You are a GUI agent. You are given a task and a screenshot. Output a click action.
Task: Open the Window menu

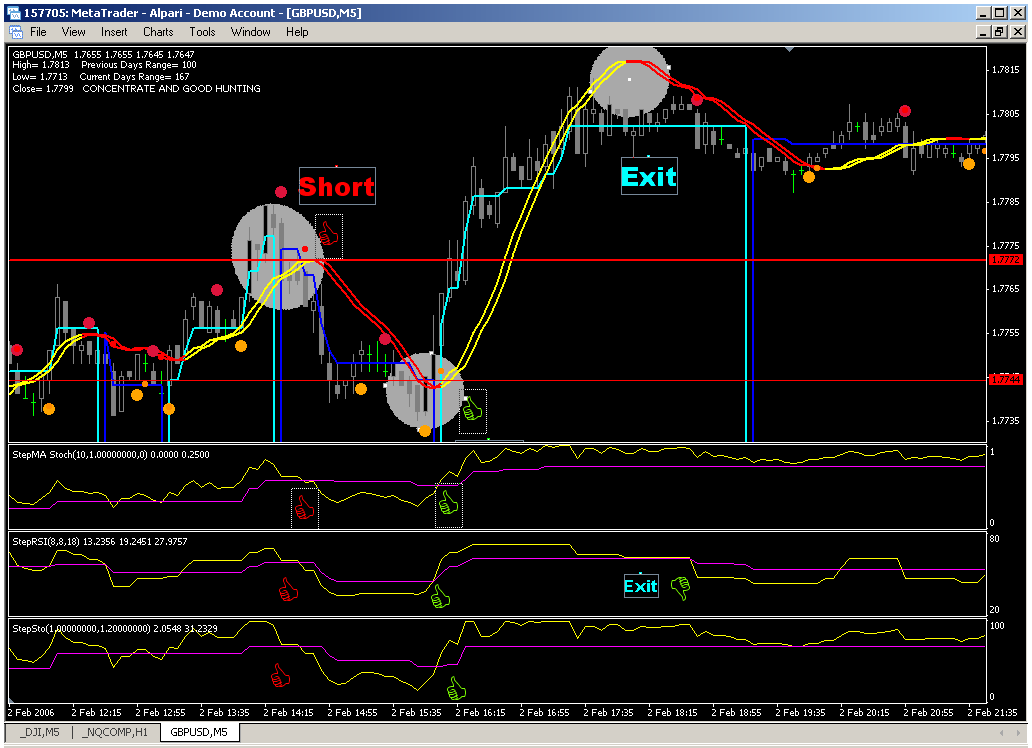(250, 32)
